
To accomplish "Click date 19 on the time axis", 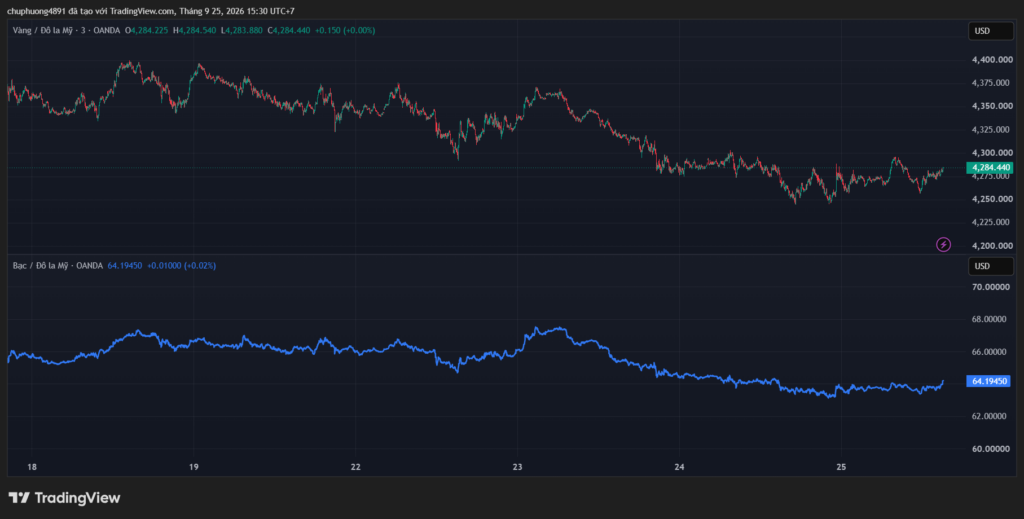I will (x=193, y=467).
